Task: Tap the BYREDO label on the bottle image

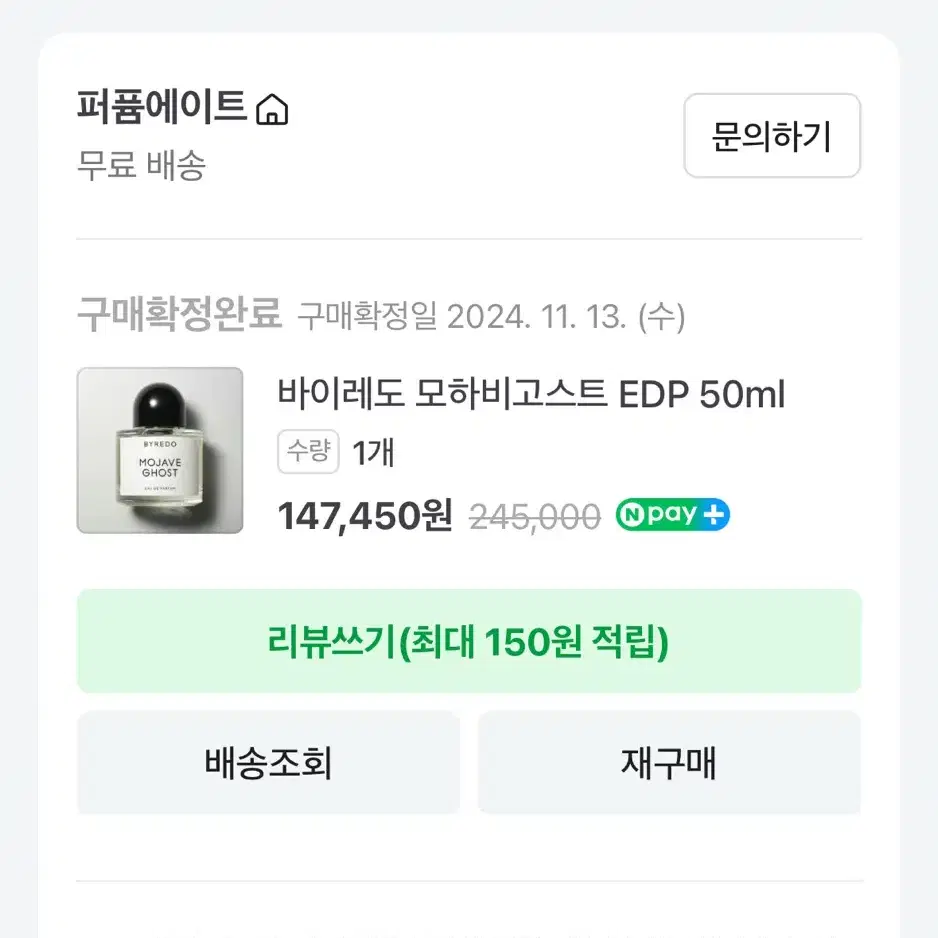Action: [160, 444]
